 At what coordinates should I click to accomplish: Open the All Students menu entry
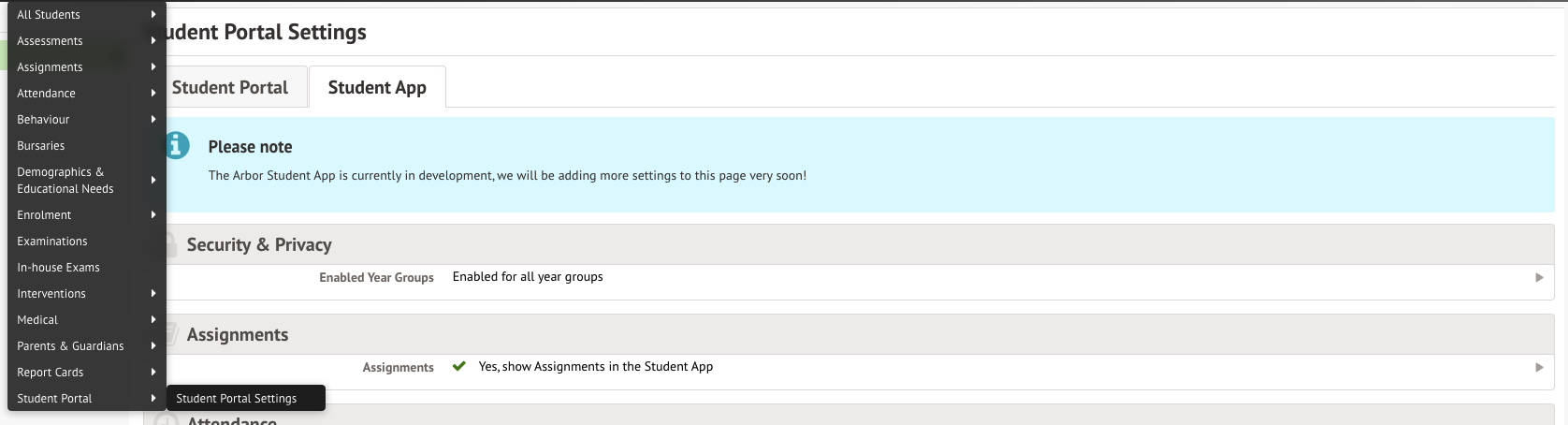[49, 15]
